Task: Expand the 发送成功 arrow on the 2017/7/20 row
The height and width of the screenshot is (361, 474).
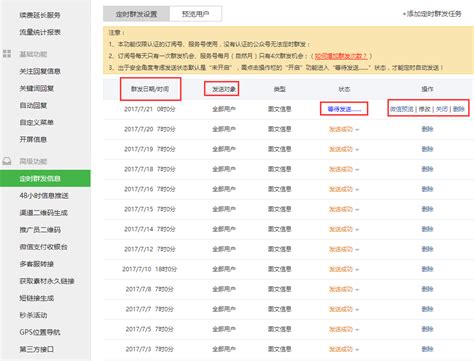Action: 357,130
